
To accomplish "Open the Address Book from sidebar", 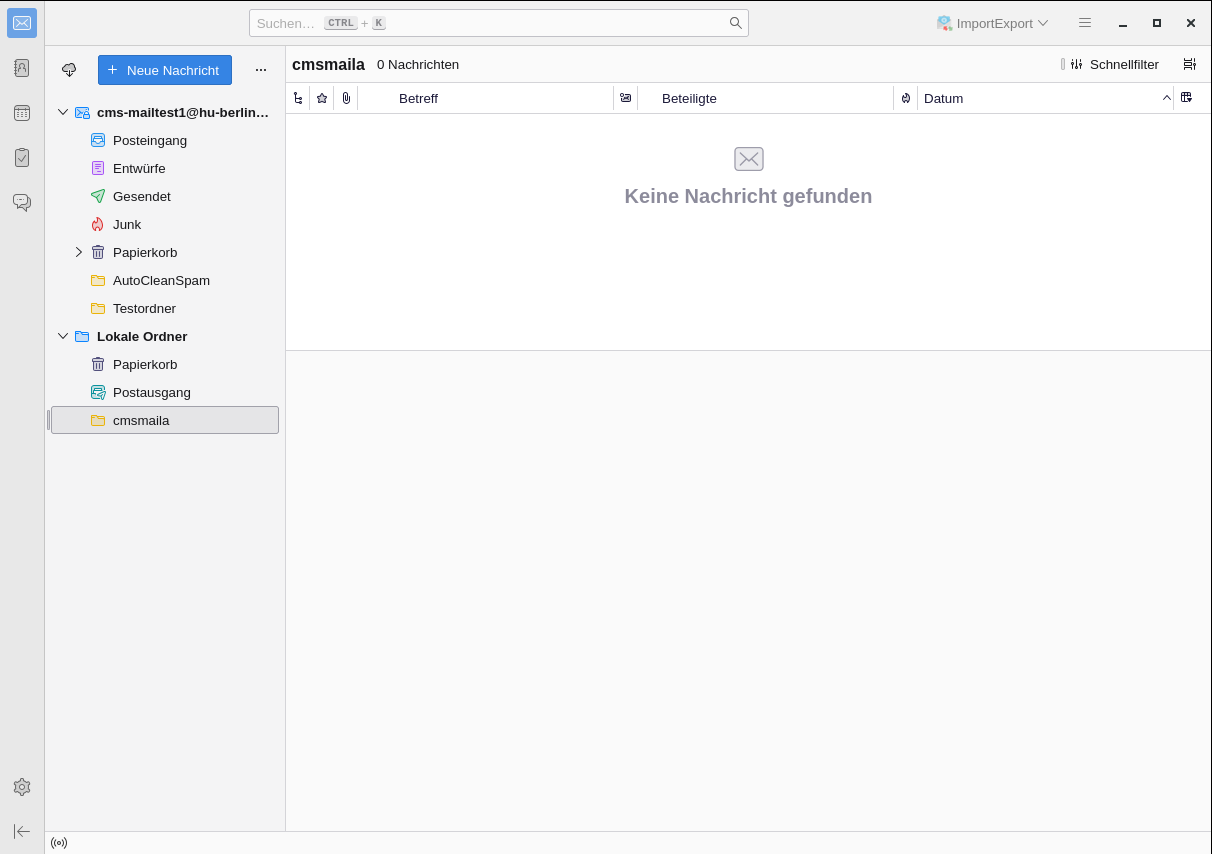I will (22, 68).
